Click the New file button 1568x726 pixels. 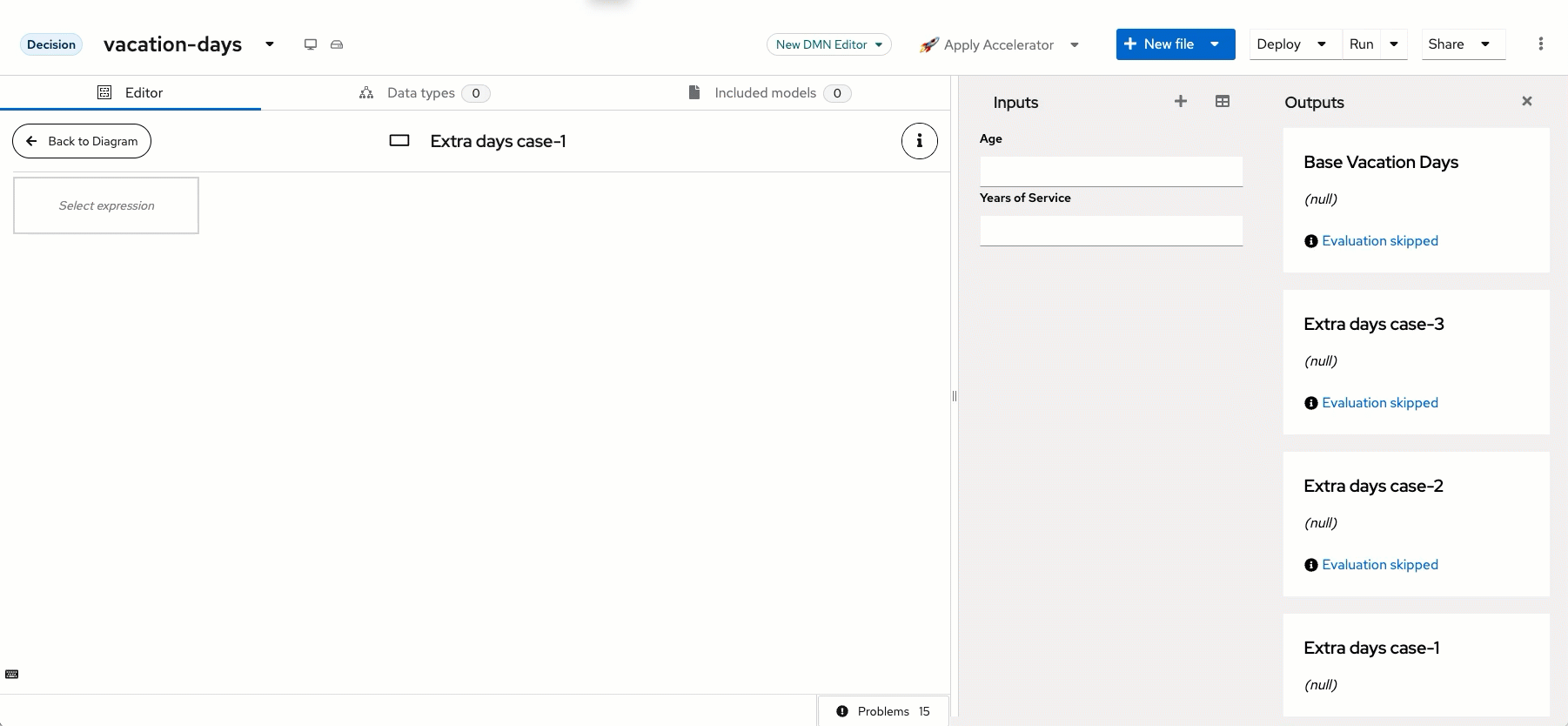coord(1158,44)
